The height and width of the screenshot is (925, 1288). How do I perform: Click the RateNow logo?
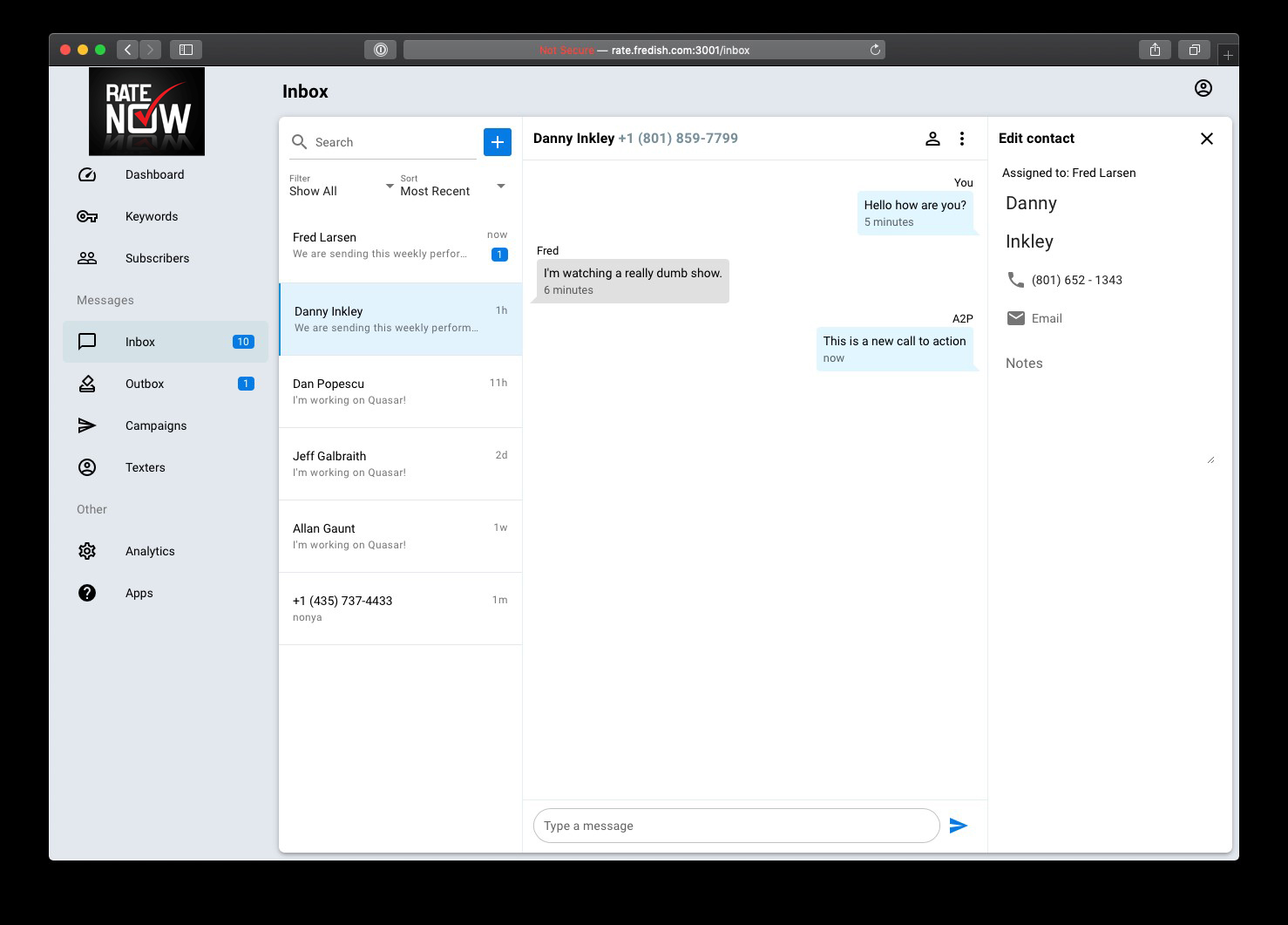147,112
